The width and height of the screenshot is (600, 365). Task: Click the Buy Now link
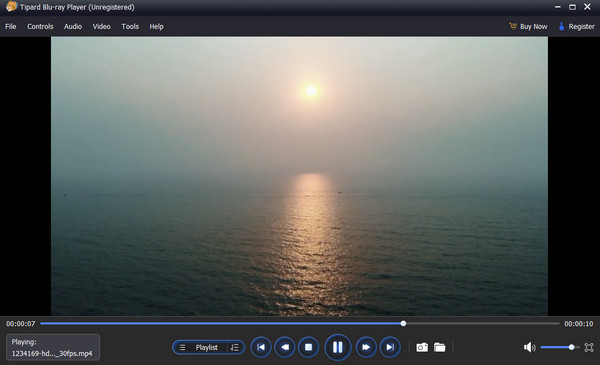tap(528, 26)
